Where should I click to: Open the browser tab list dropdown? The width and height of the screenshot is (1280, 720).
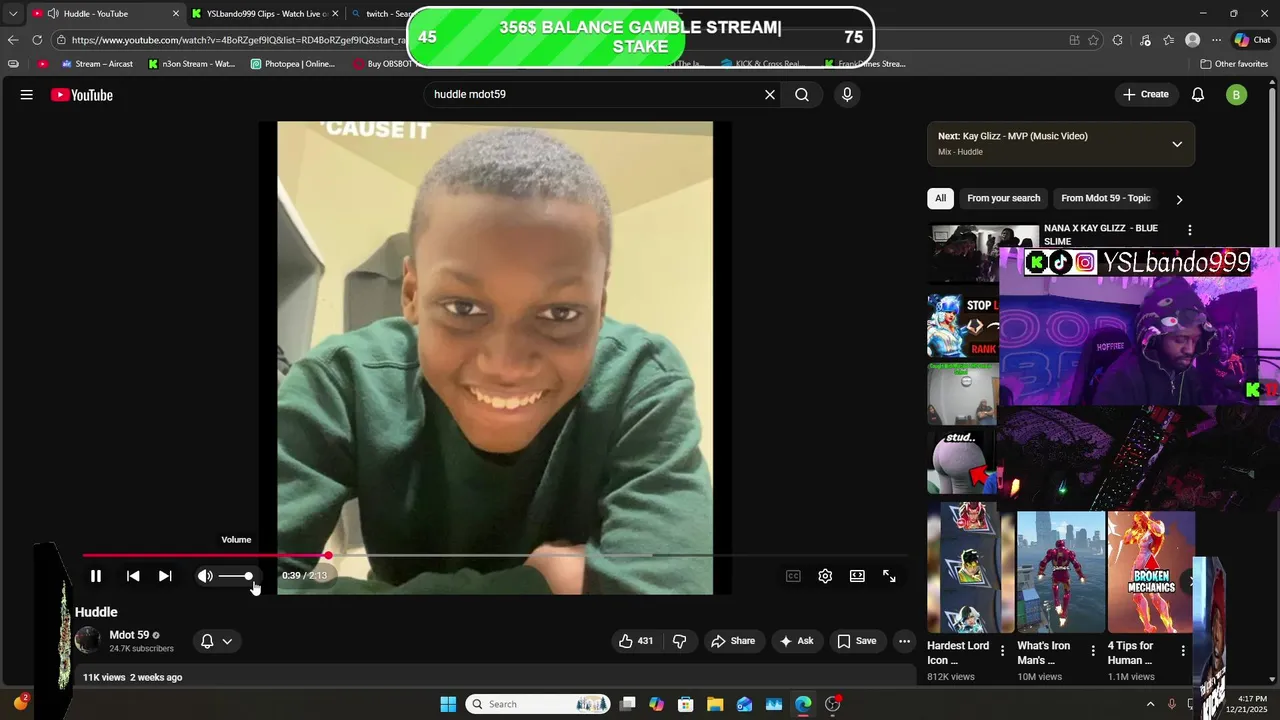click(12, 14)
